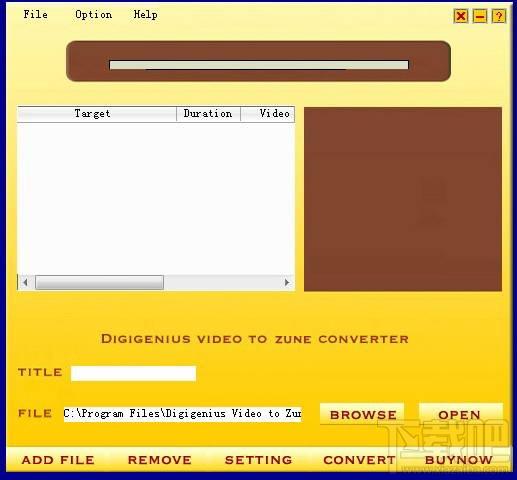The width and height of the screenshot is (517, 480).
Task: Click the OPEN button
Action: coord(460,414)
